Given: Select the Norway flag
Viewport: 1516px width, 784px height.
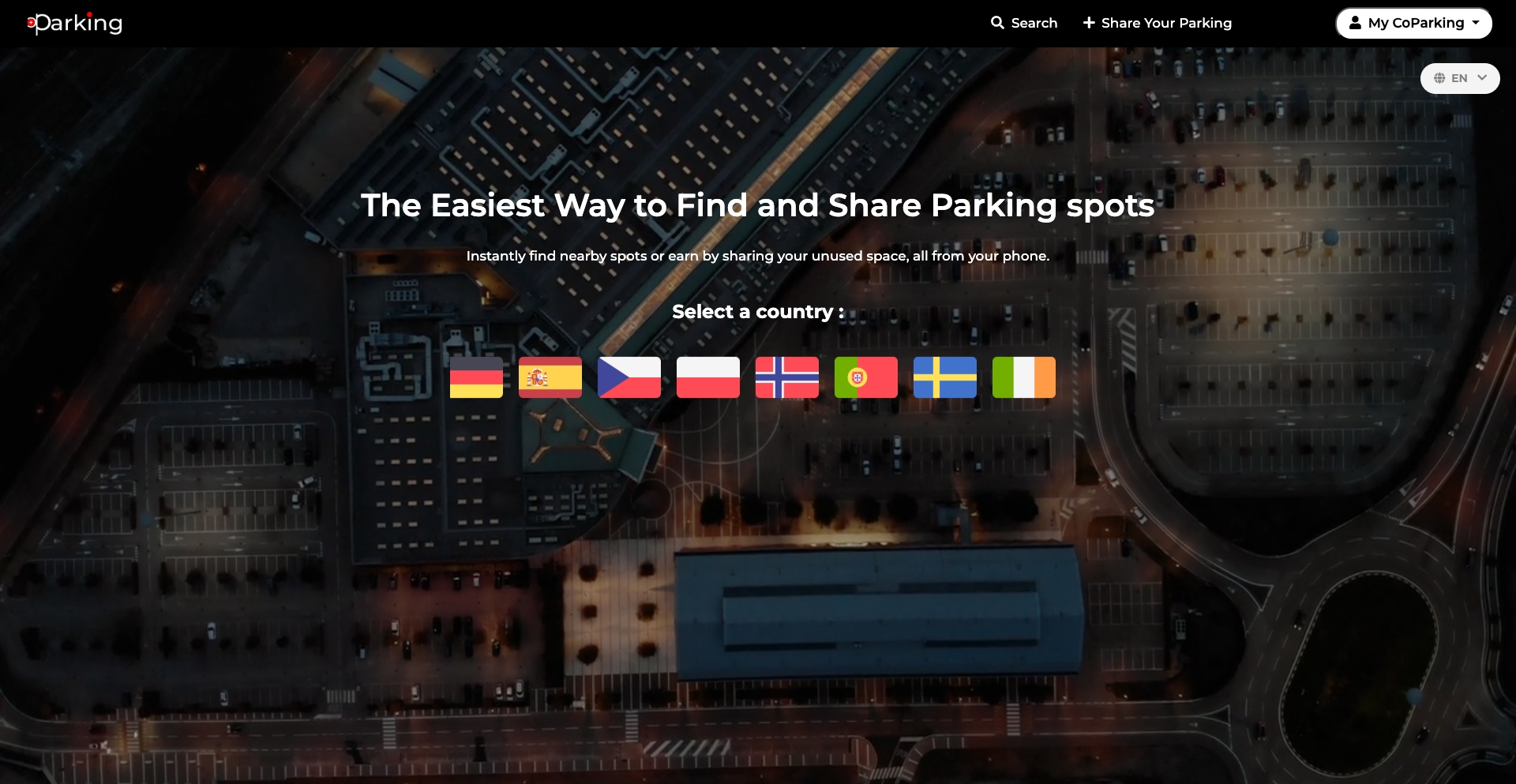Looking at the screenshot, I should tap(786, 377).
